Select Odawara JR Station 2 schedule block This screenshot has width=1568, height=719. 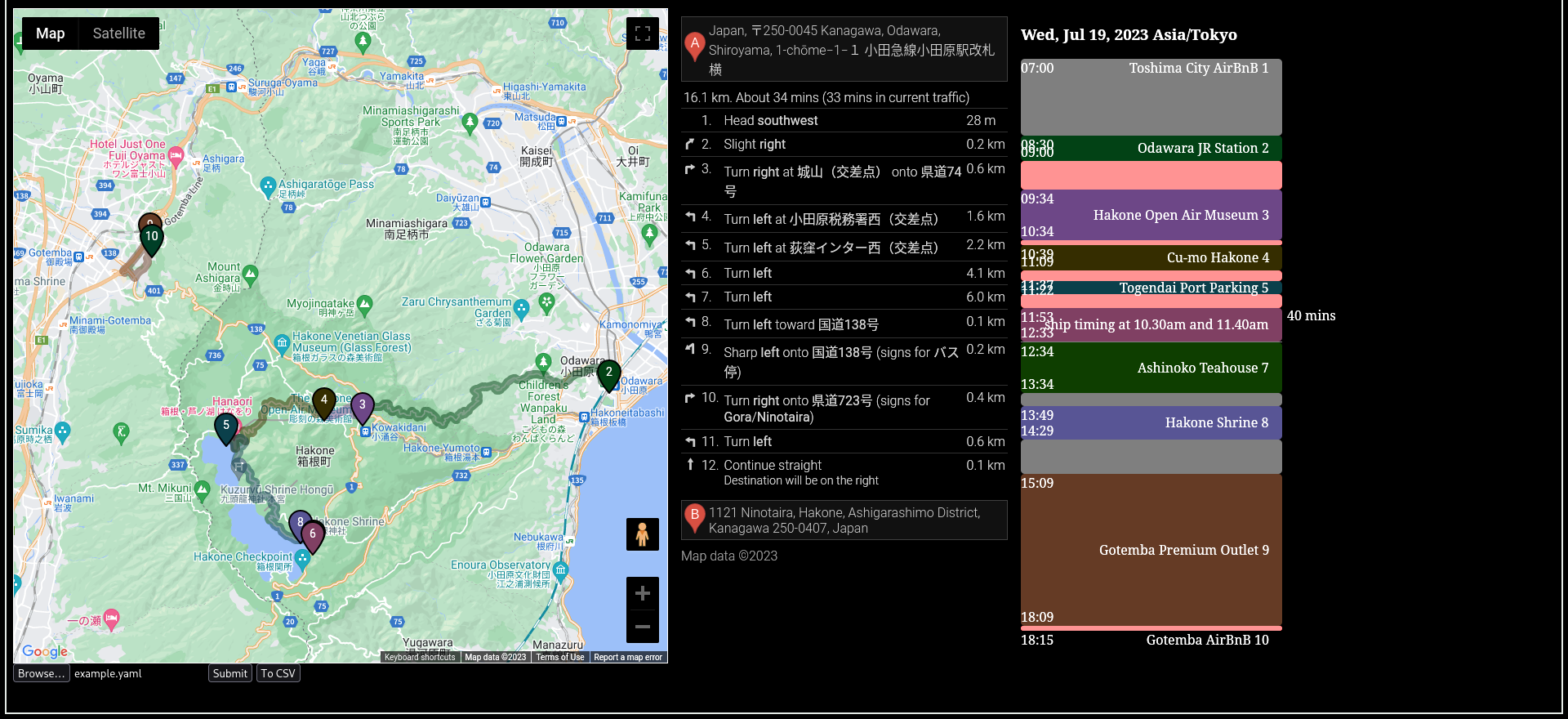[x=1151, y=148]
